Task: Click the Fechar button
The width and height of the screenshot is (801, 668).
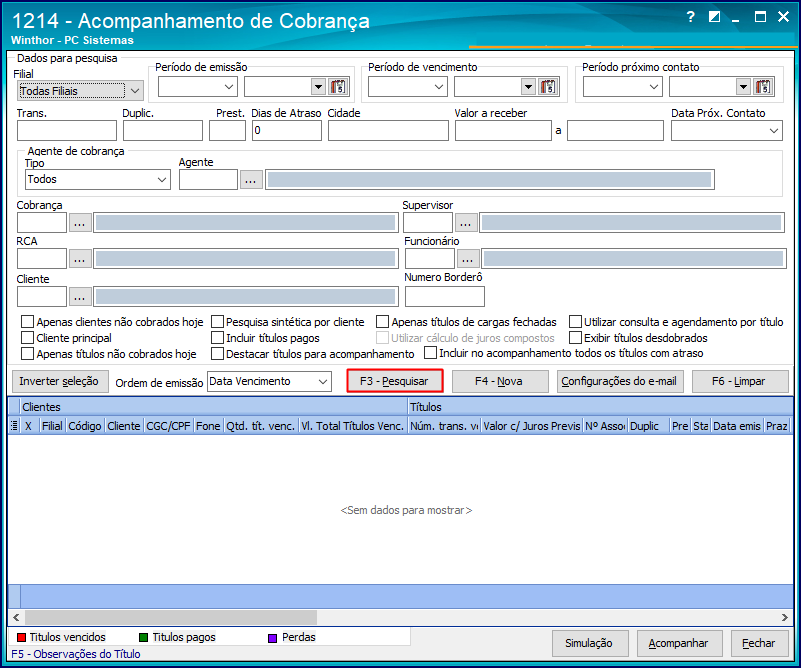Action: tap(759, 643)
